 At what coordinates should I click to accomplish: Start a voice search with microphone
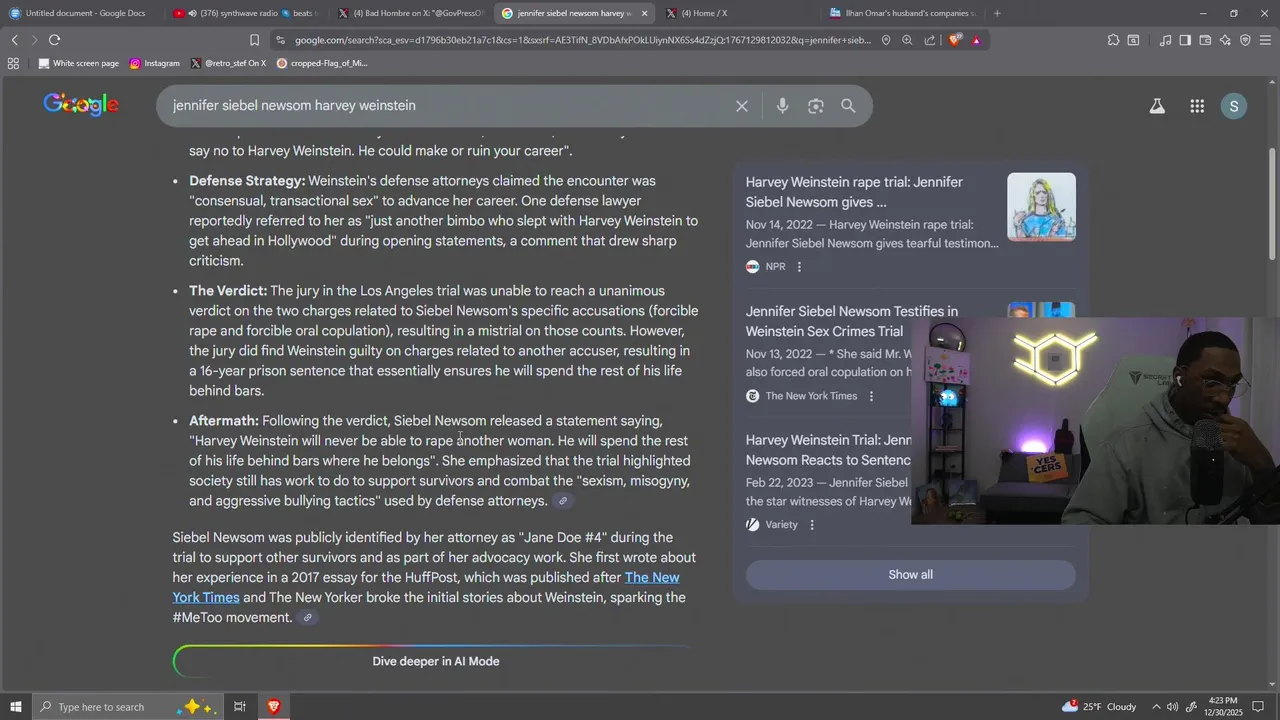[782, 106]
